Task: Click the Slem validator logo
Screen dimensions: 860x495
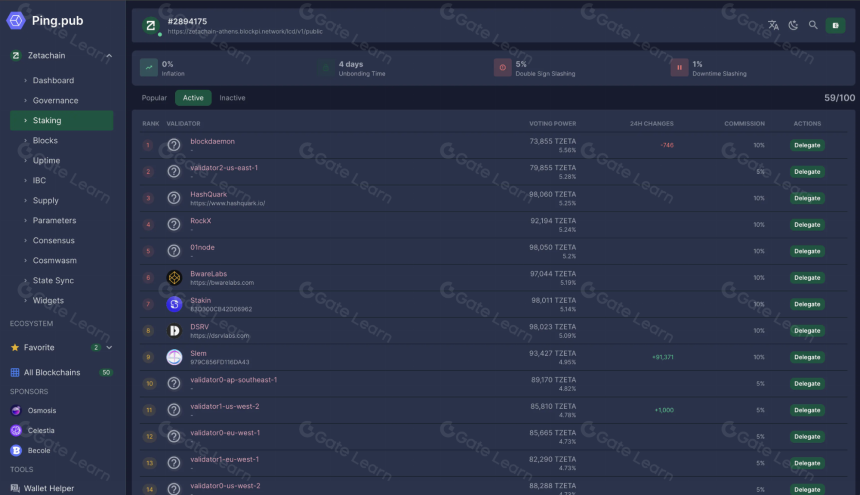Action: (x=174, y=357)
